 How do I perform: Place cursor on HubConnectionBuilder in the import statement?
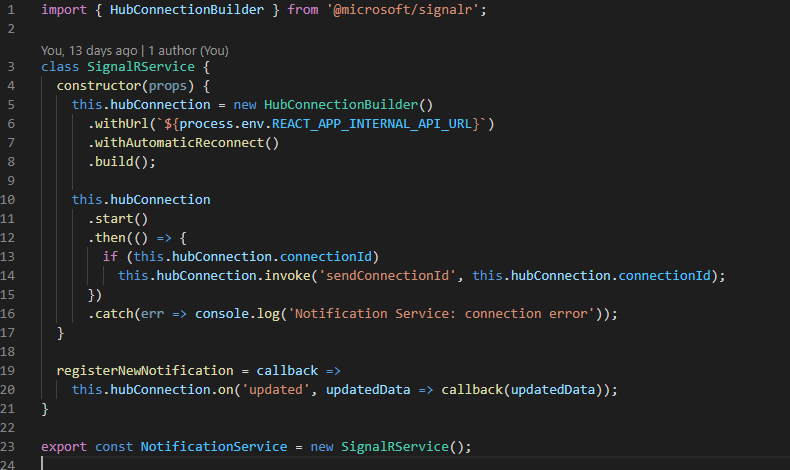(x=187, y=10)
